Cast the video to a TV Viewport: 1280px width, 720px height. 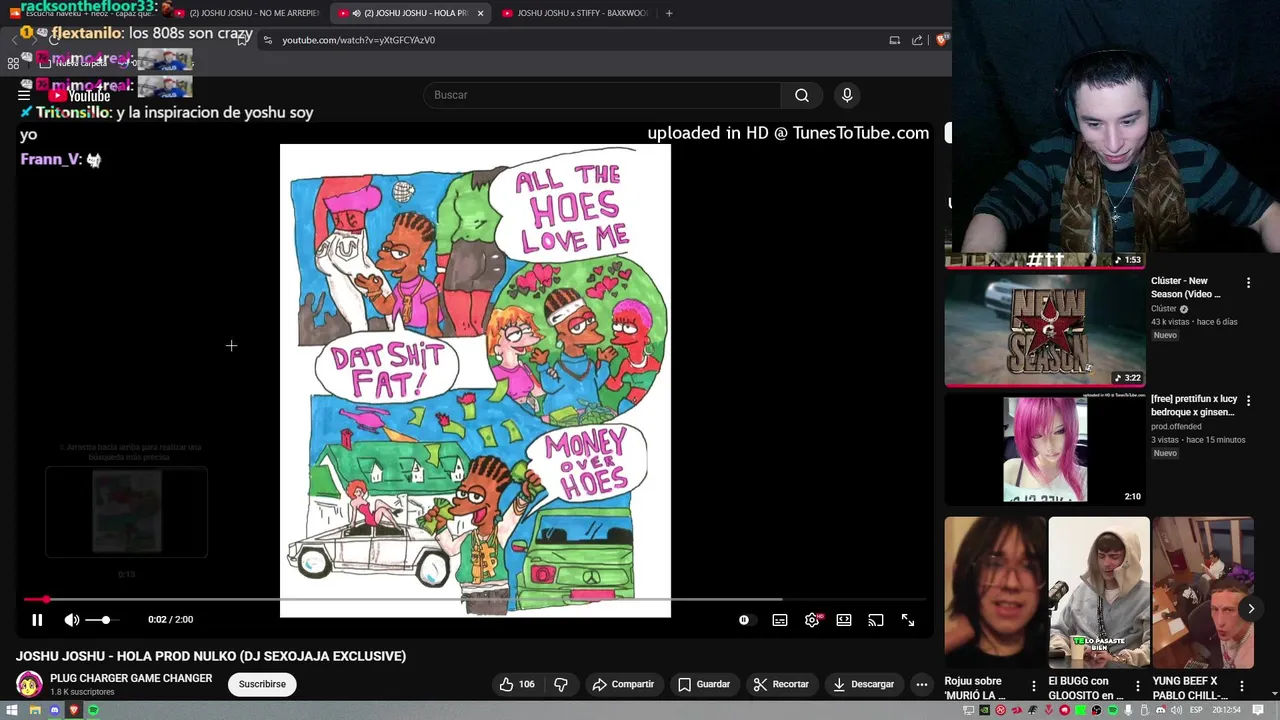[876, 620]
